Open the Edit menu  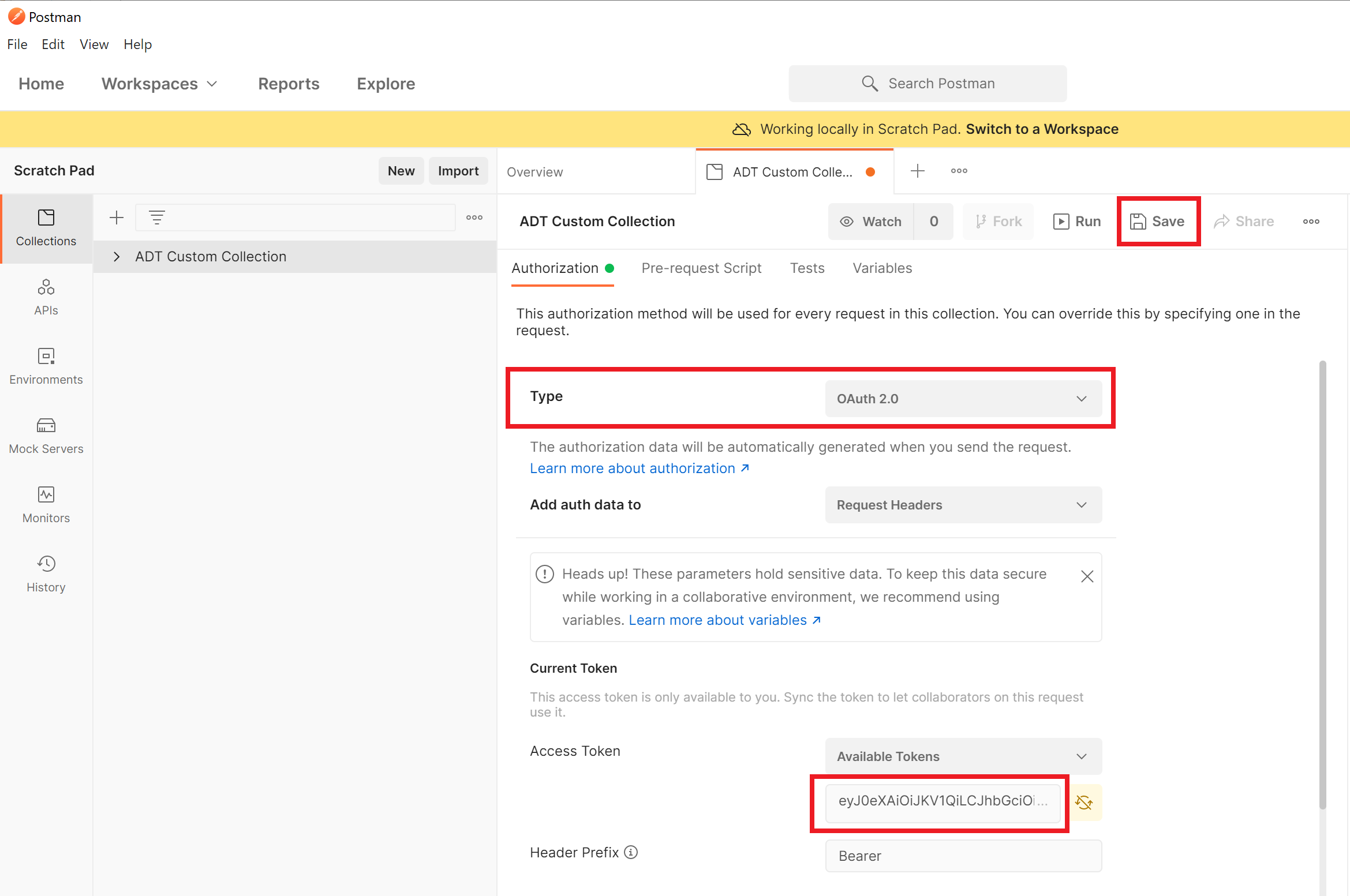53,44
